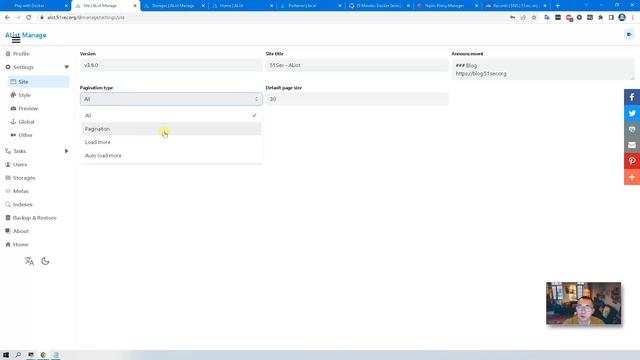640x360 pixels.
Task: Click the language translate icon in sidebar
Action: pos(29,261)
